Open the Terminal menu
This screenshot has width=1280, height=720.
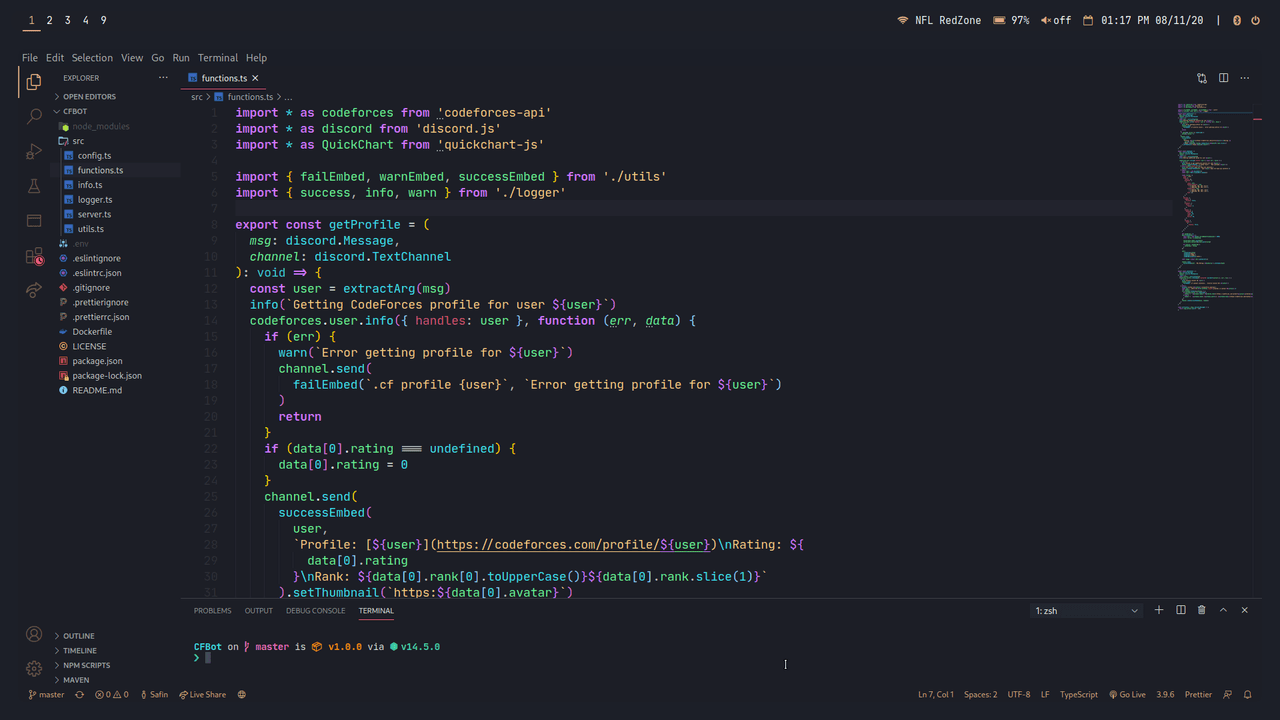[218, 58]
